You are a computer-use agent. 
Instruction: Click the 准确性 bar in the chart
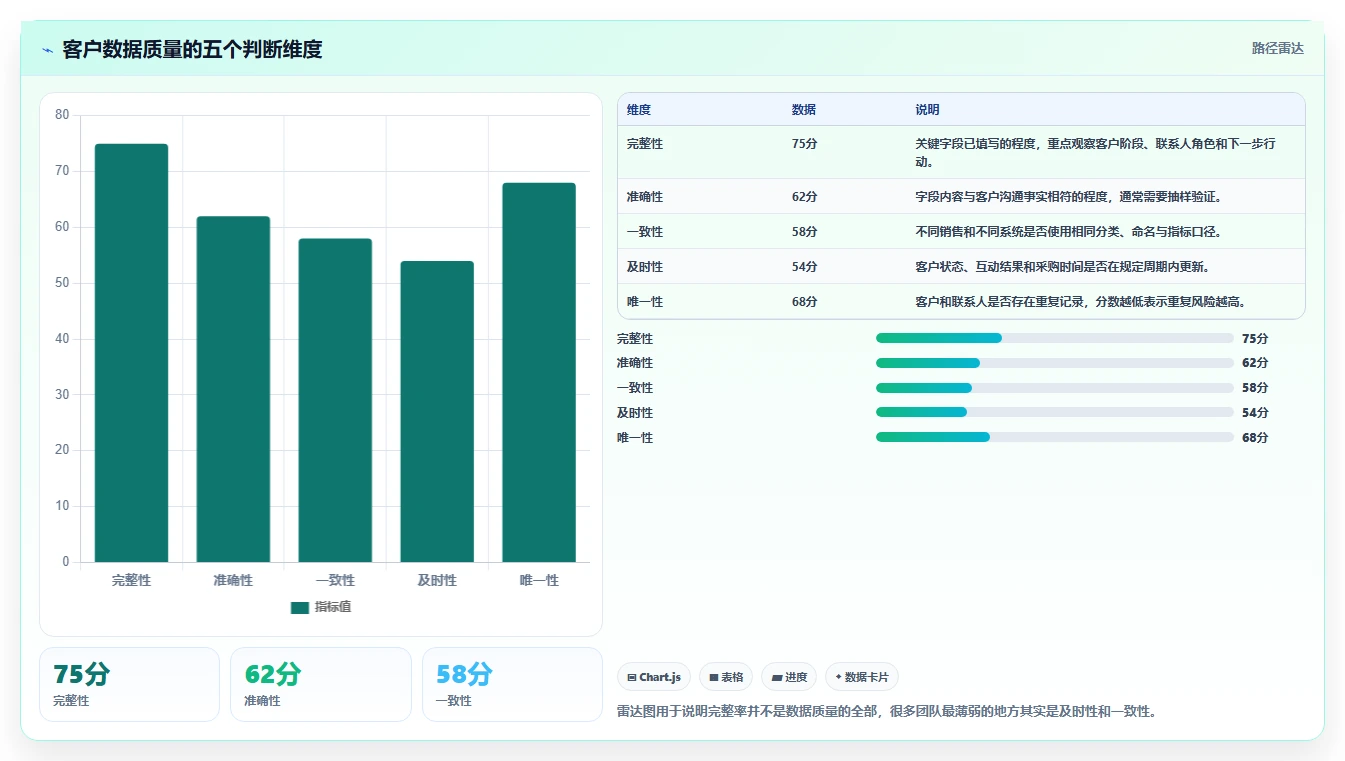(x=233, y=389)
